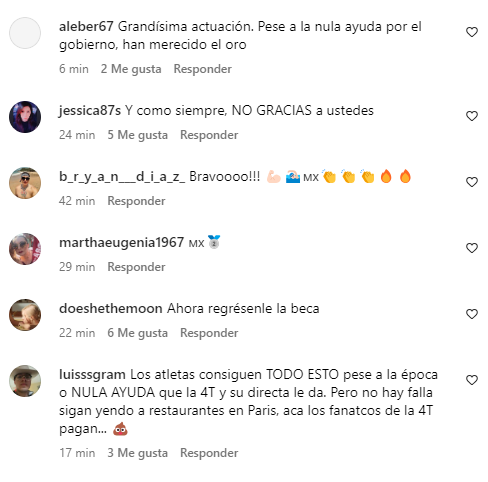Open the luisssgram username link
This screenshot has width=488, height=482.
[92, 375]
